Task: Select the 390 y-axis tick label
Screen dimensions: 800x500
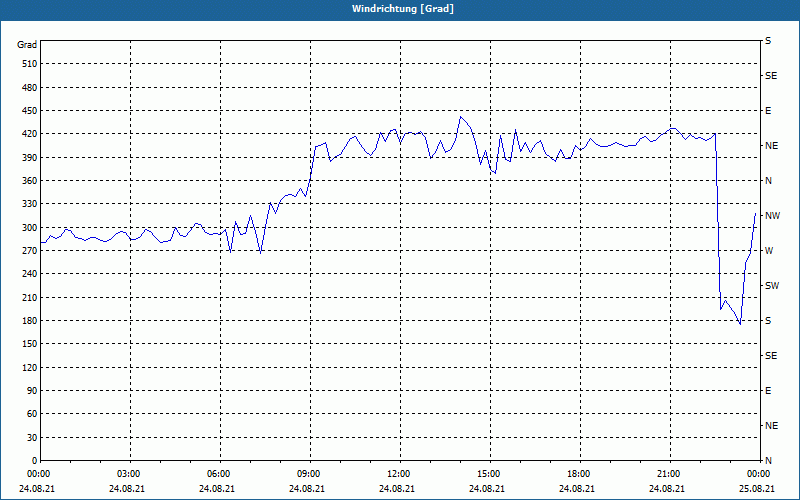Action: (30, 158)
